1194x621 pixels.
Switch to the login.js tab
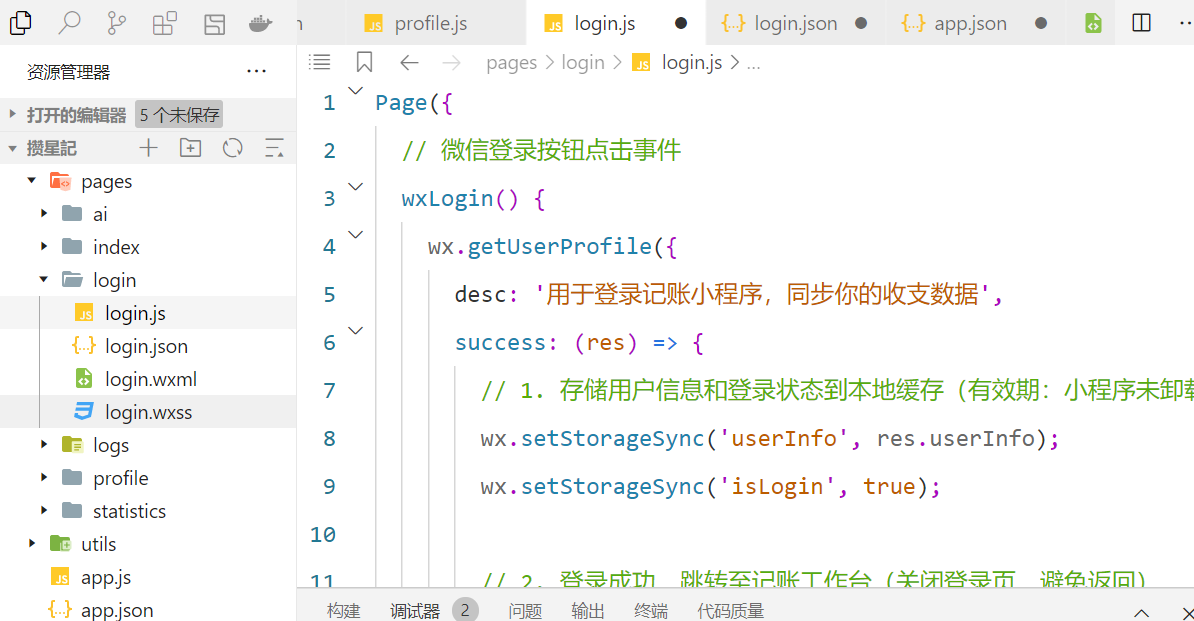(616, 24)
